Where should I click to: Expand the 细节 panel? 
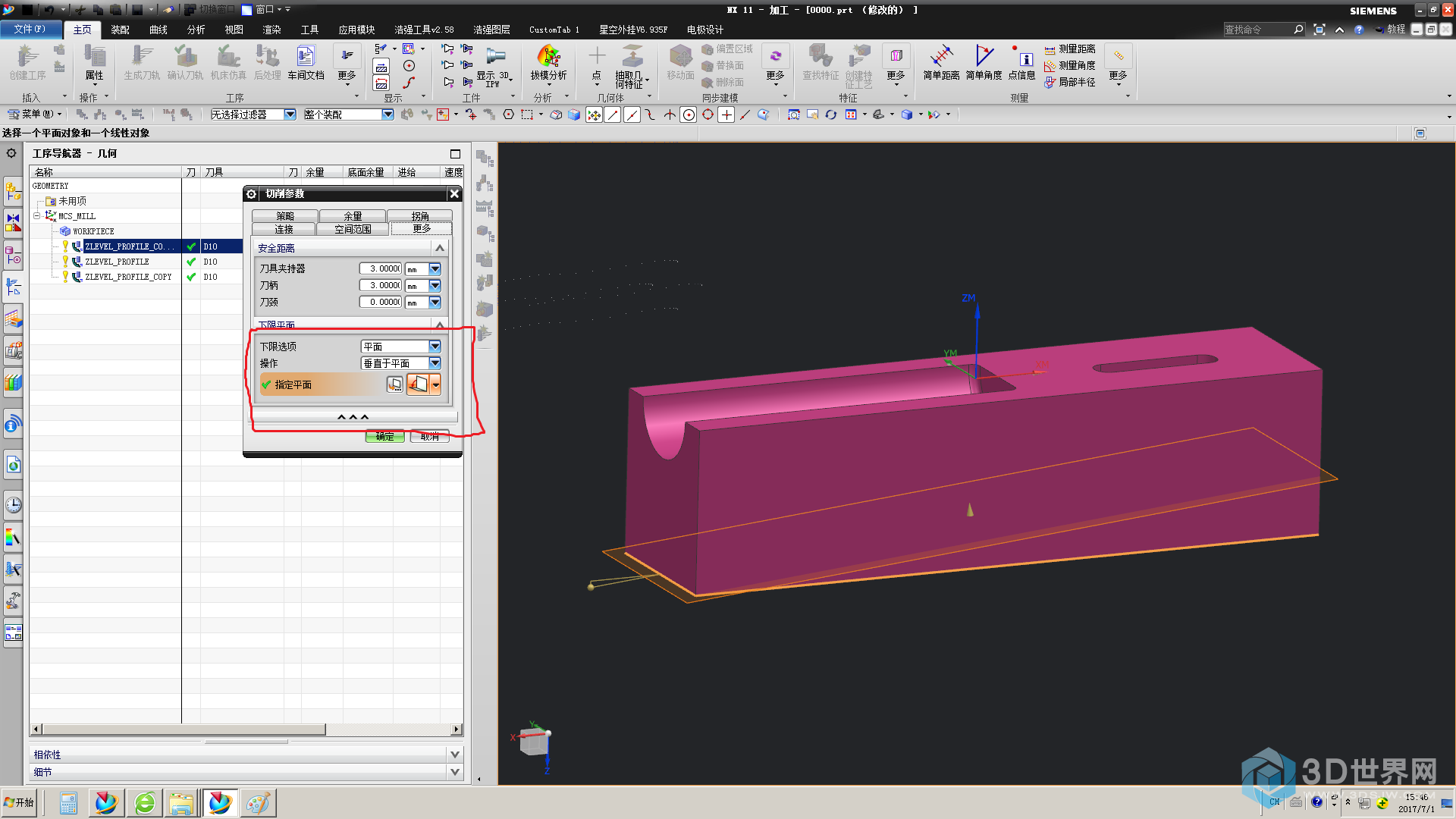[454, 772]
